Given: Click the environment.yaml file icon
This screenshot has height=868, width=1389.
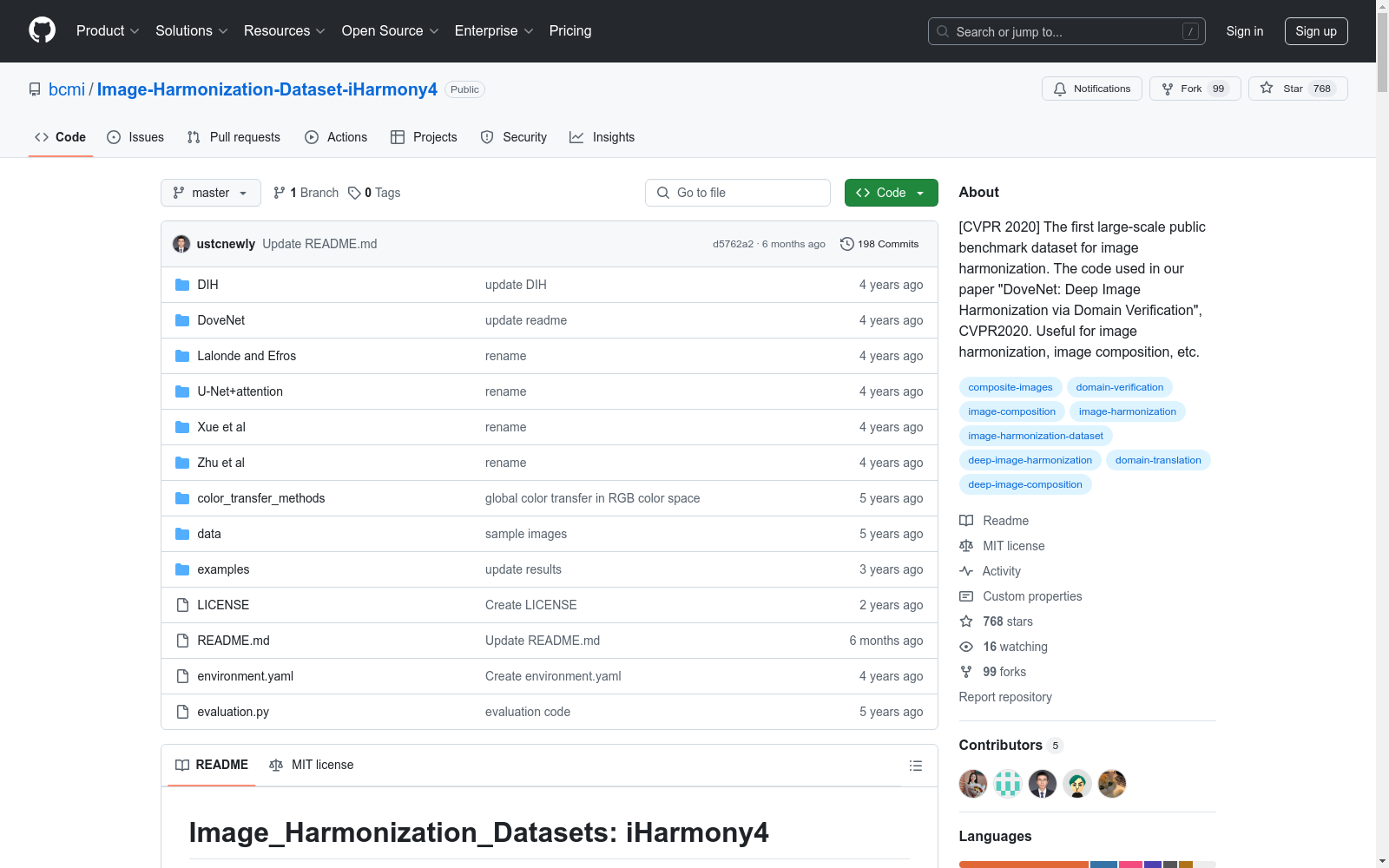Looking at the screenshot, I should [x=182, y=676].
